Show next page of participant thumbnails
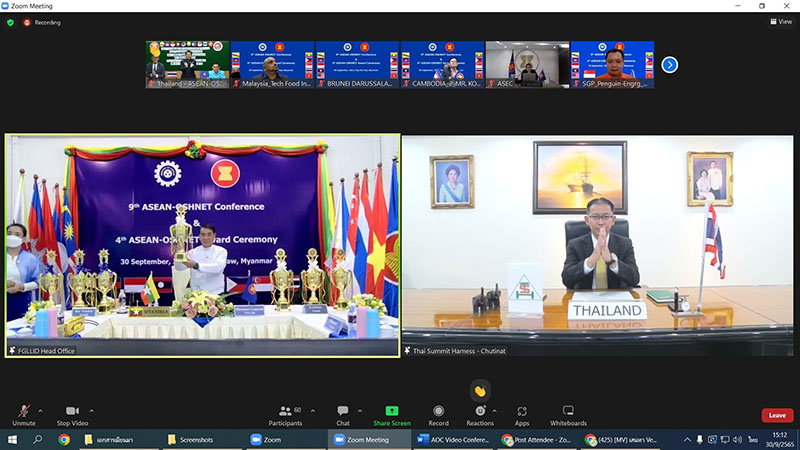The image size is (800, 450). click(670, 65)
